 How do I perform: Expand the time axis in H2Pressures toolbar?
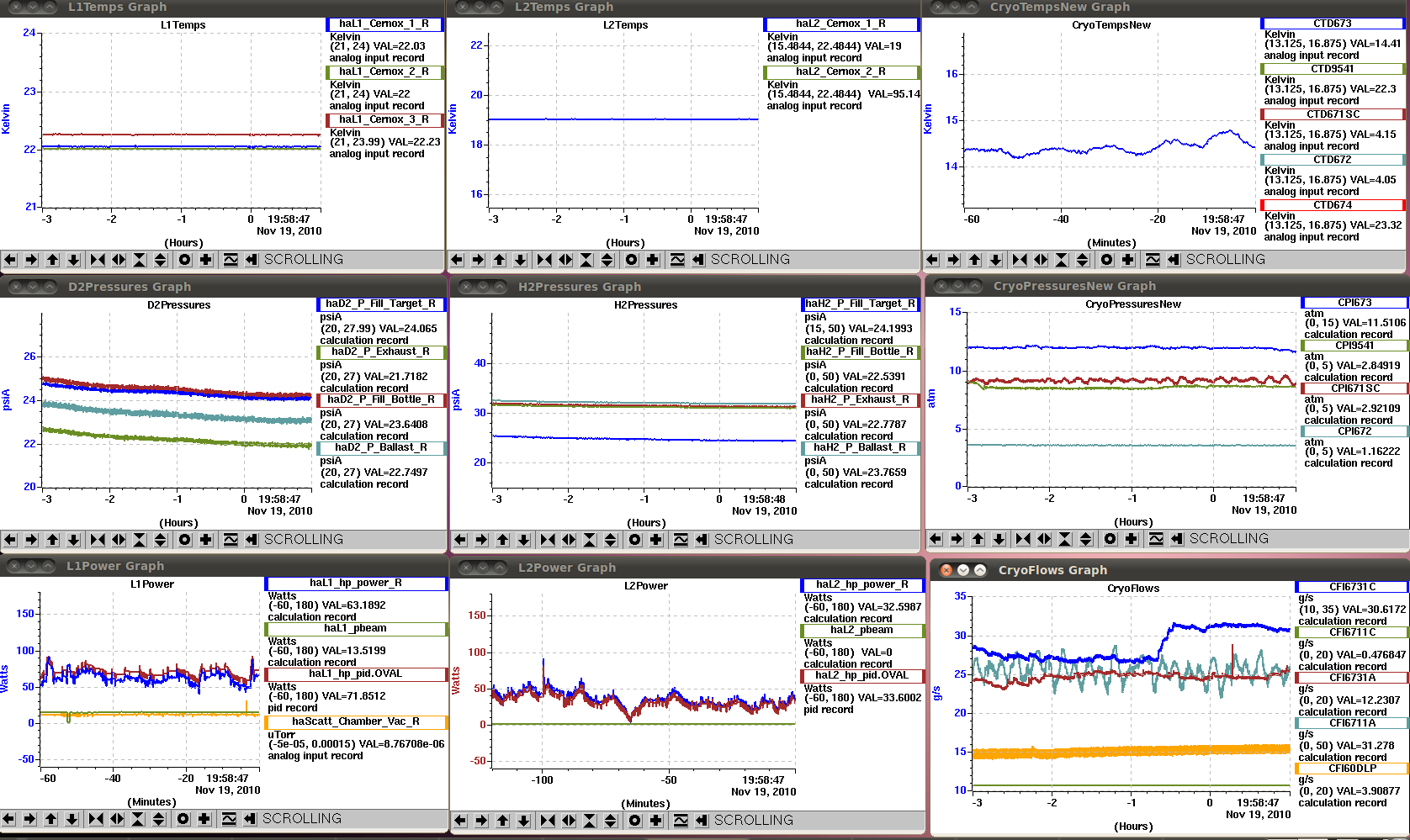[569, 540]
